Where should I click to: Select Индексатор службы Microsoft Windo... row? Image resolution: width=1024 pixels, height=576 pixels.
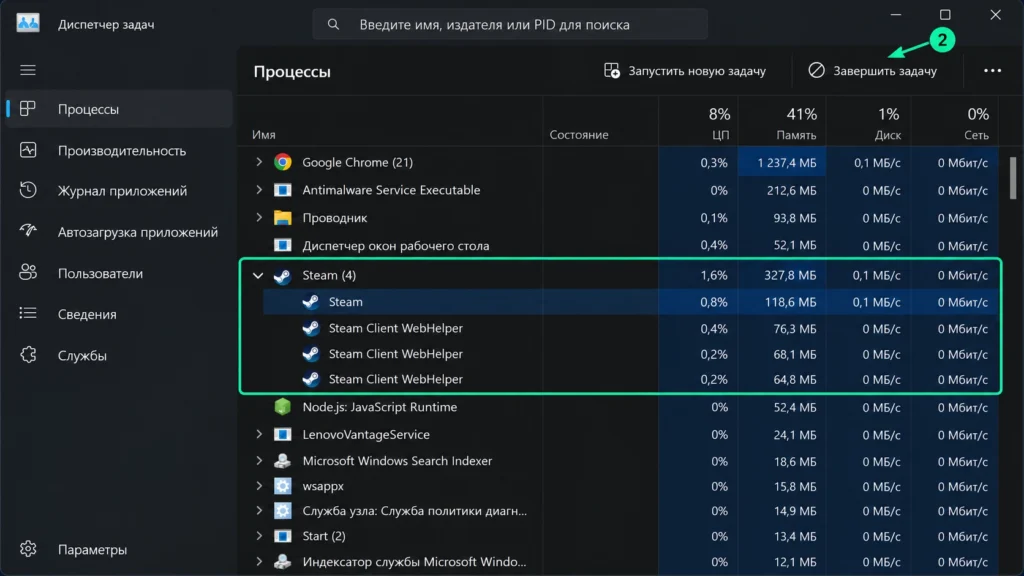pos(618,562)
